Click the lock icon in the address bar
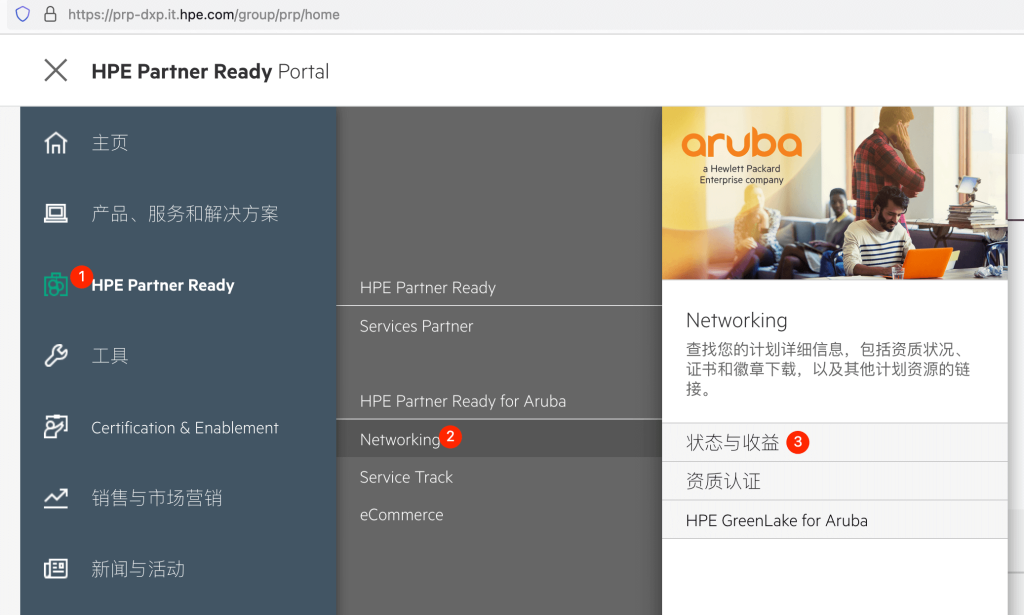This screenshot has width=1024, height=615. [x=50, y=14]
